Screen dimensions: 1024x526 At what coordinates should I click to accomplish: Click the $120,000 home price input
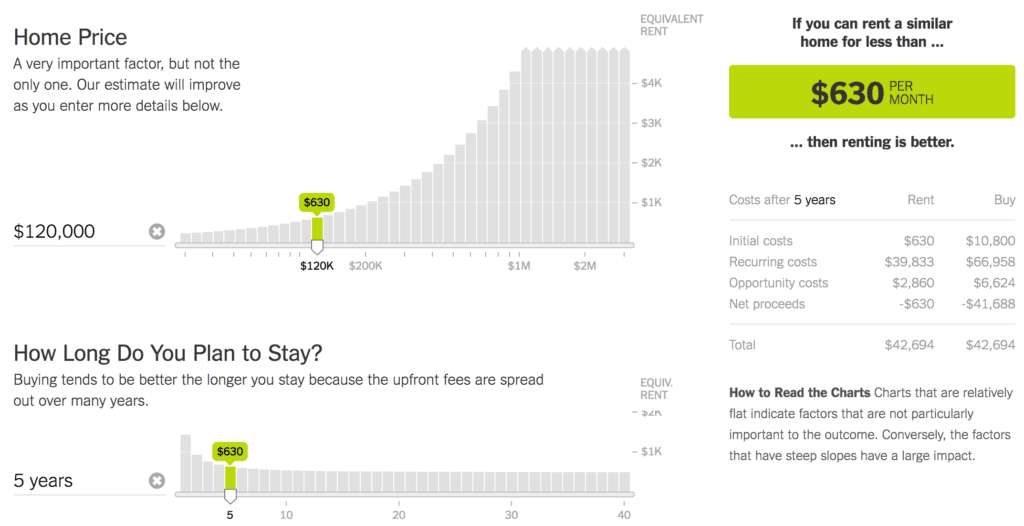coord(75,232)
